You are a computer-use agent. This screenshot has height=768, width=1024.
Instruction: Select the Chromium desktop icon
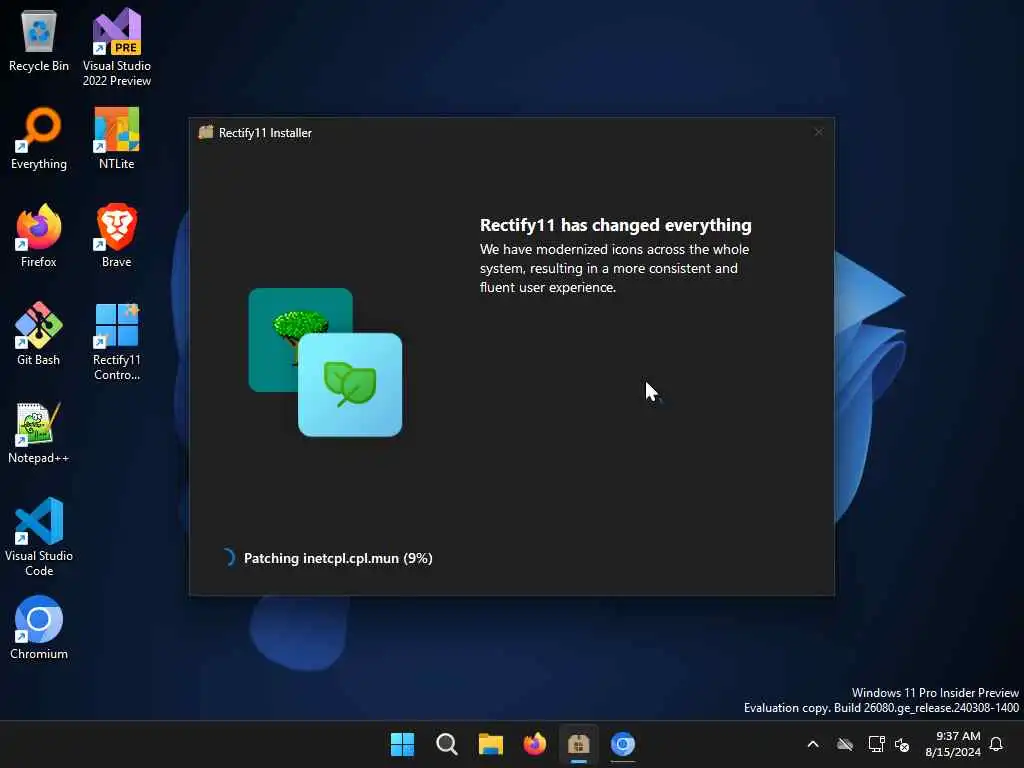(x=39, y=628)
